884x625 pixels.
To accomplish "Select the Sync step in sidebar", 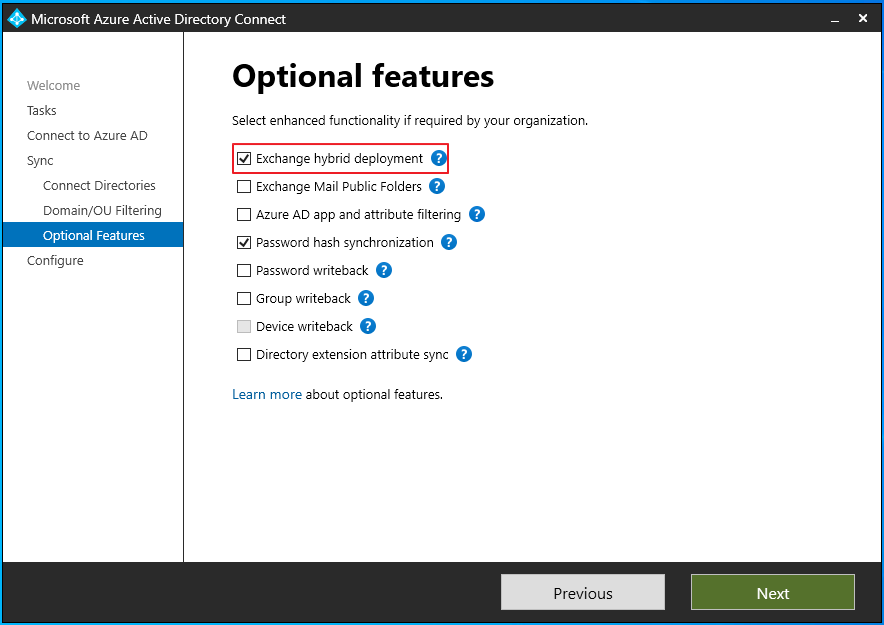I will tap(40, 161).
